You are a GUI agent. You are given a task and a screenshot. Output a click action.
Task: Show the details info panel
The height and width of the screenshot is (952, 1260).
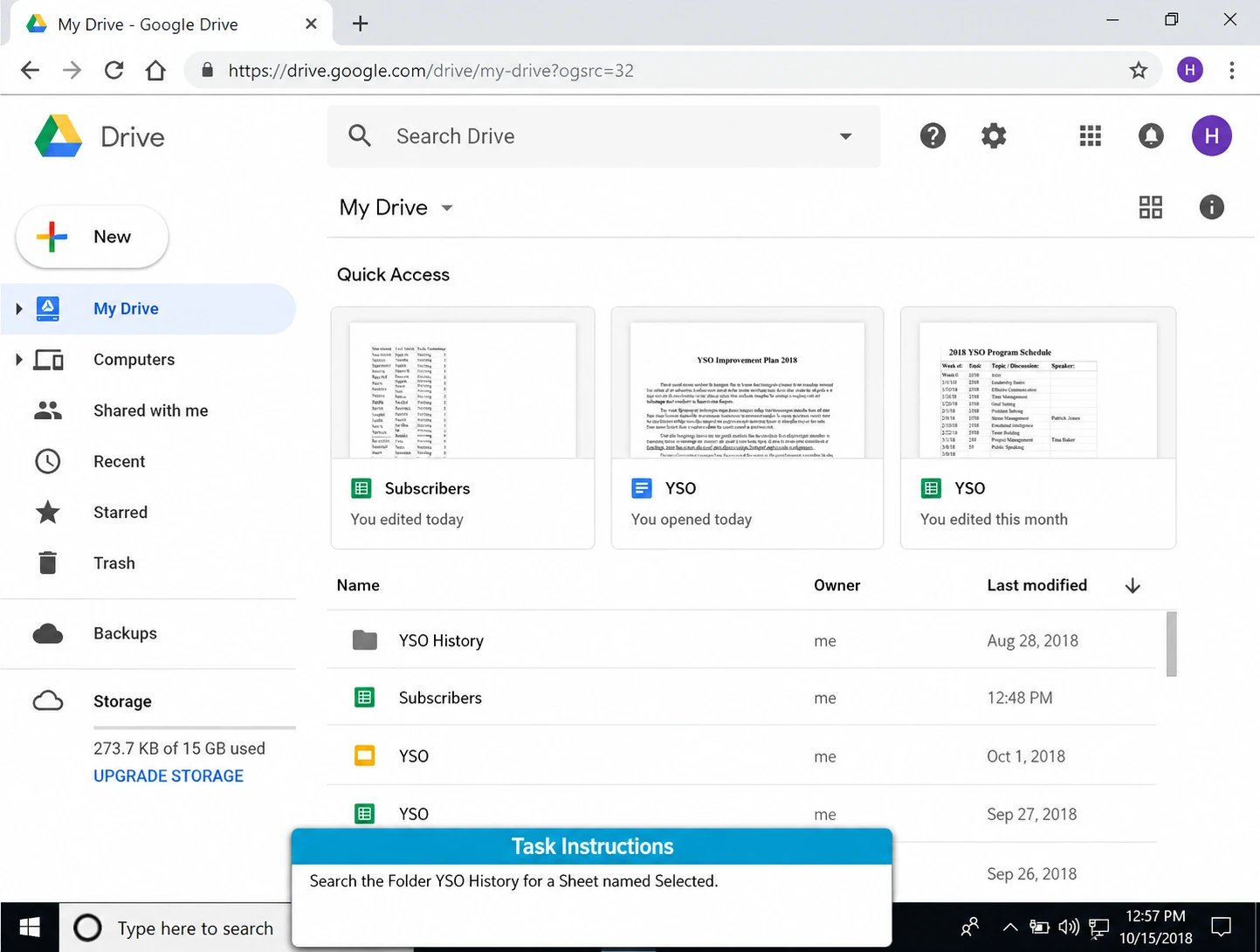point(1212,207)
